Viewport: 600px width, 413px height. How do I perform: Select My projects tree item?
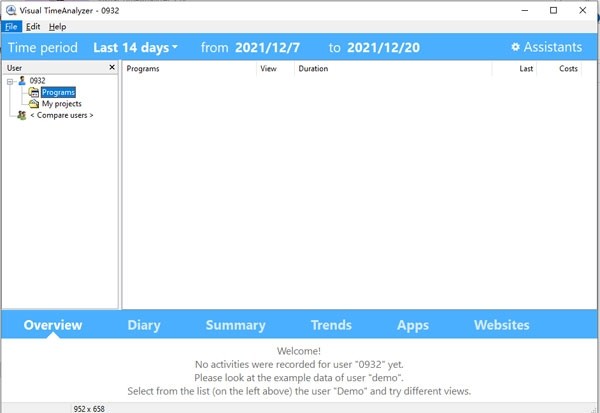click(62, 104)
